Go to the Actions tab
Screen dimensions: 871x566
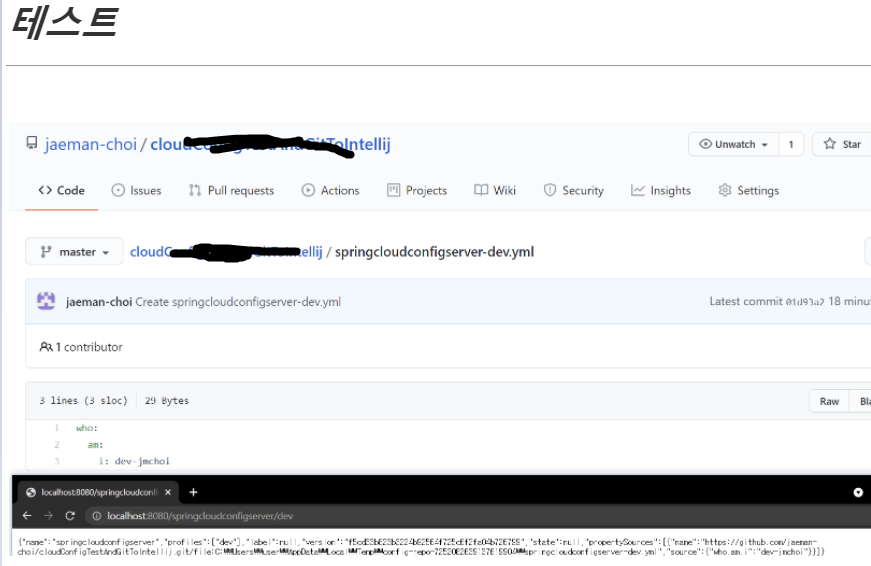pyautogui.click(x=331, y=191)
